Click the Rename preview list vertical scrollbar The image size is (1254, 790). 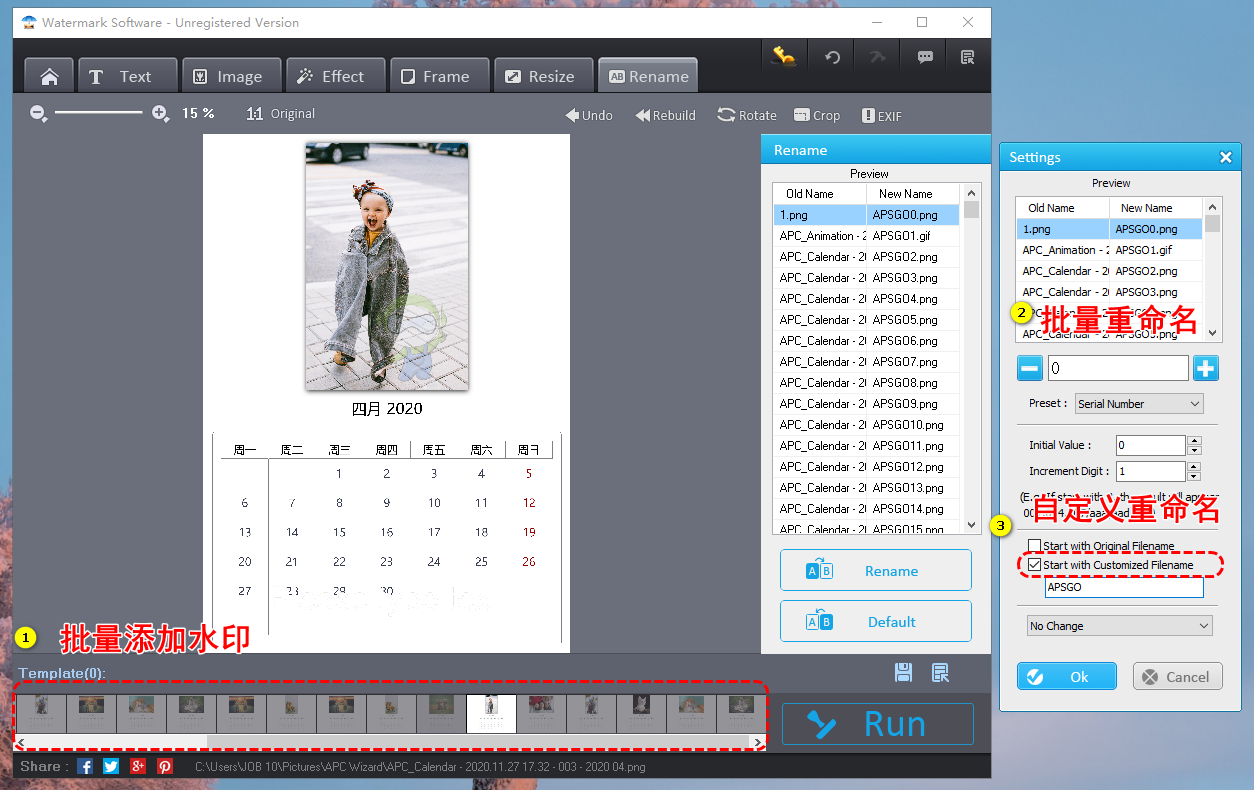(971, 358)
